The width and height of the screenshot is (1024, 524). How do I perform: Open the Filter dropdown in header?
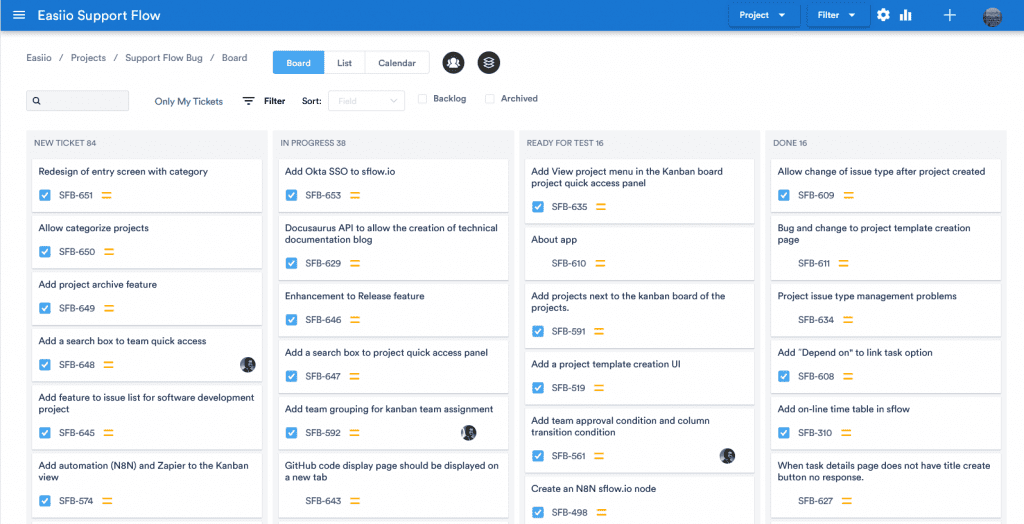pos(839,15)
